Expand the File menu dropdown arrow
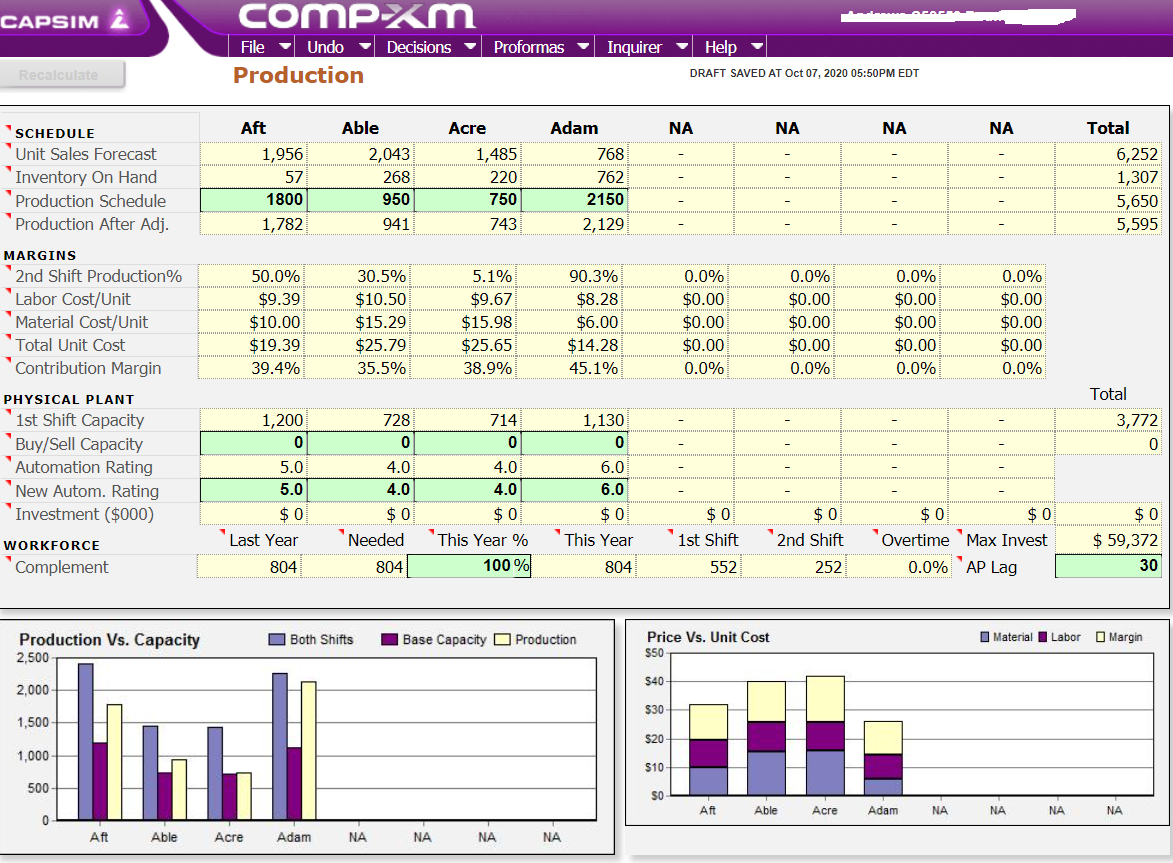 (x=285, y=46)
